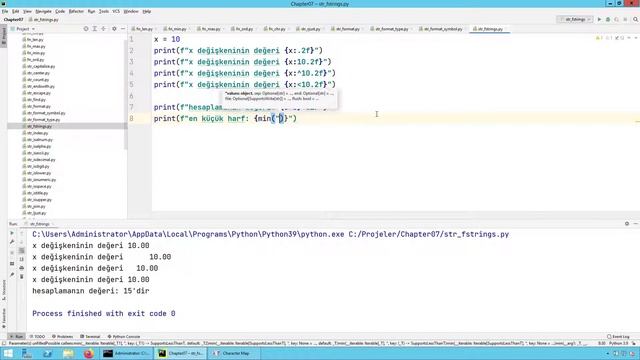Click the Run tab str_fstrings in Run panel
640x360 pixels.
click(39, 224)
